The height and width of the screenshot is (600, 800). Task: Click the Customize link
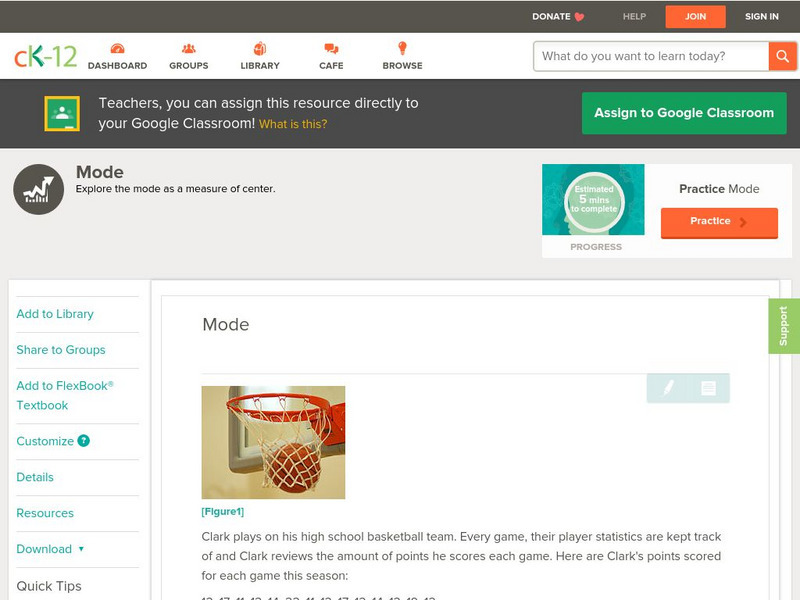pyautogui.click(x=45, y=441)
